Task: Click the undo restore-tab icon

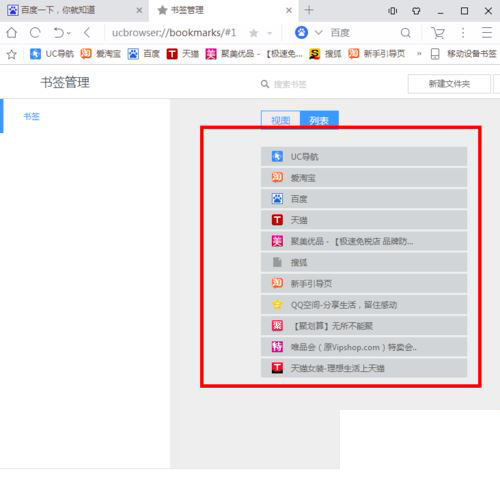Action: (x=59, y=33)
